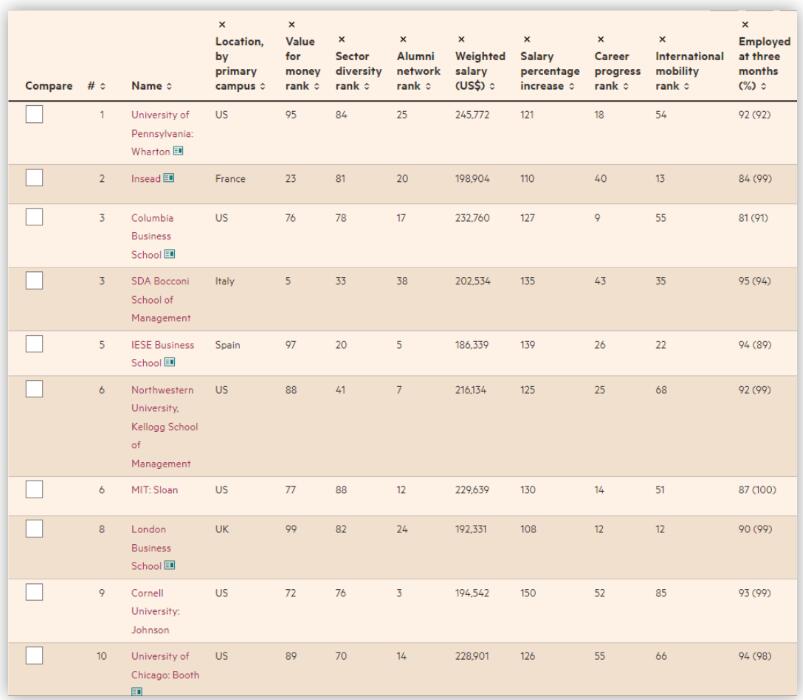Open the profile icon beside London Business School
The height and width of the screenshot is (700, 803).
click(170, 565)
